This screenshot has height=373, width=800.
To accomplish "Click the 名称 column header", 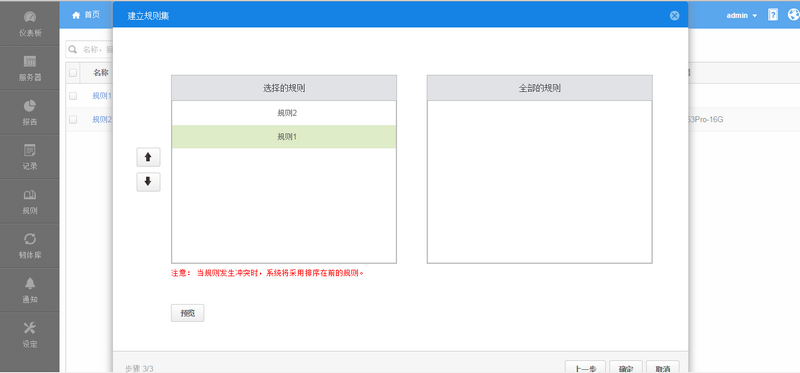I will click(101, 72).
